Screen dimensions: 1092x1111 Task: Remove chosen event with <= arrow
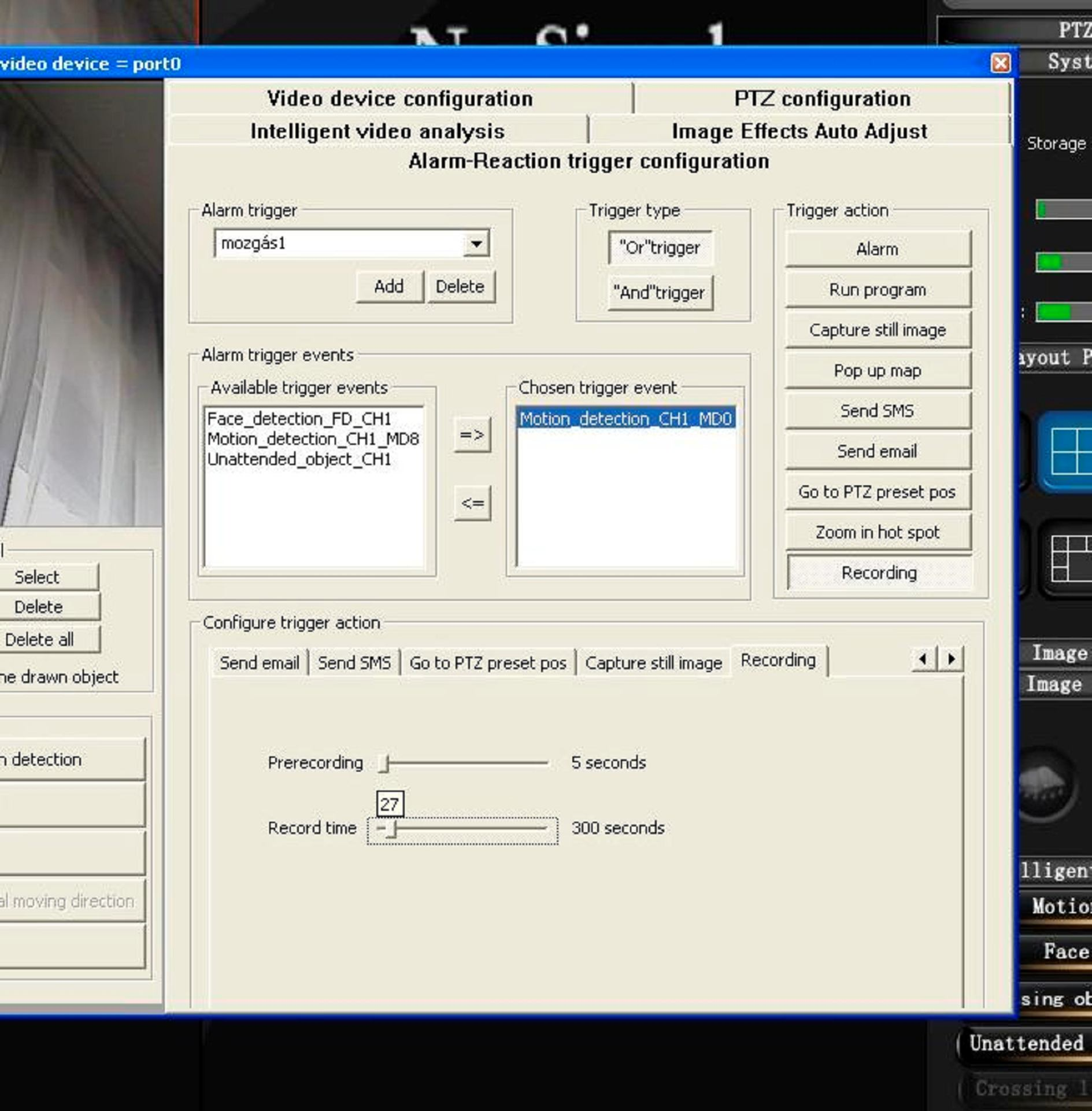click(472, 503)
